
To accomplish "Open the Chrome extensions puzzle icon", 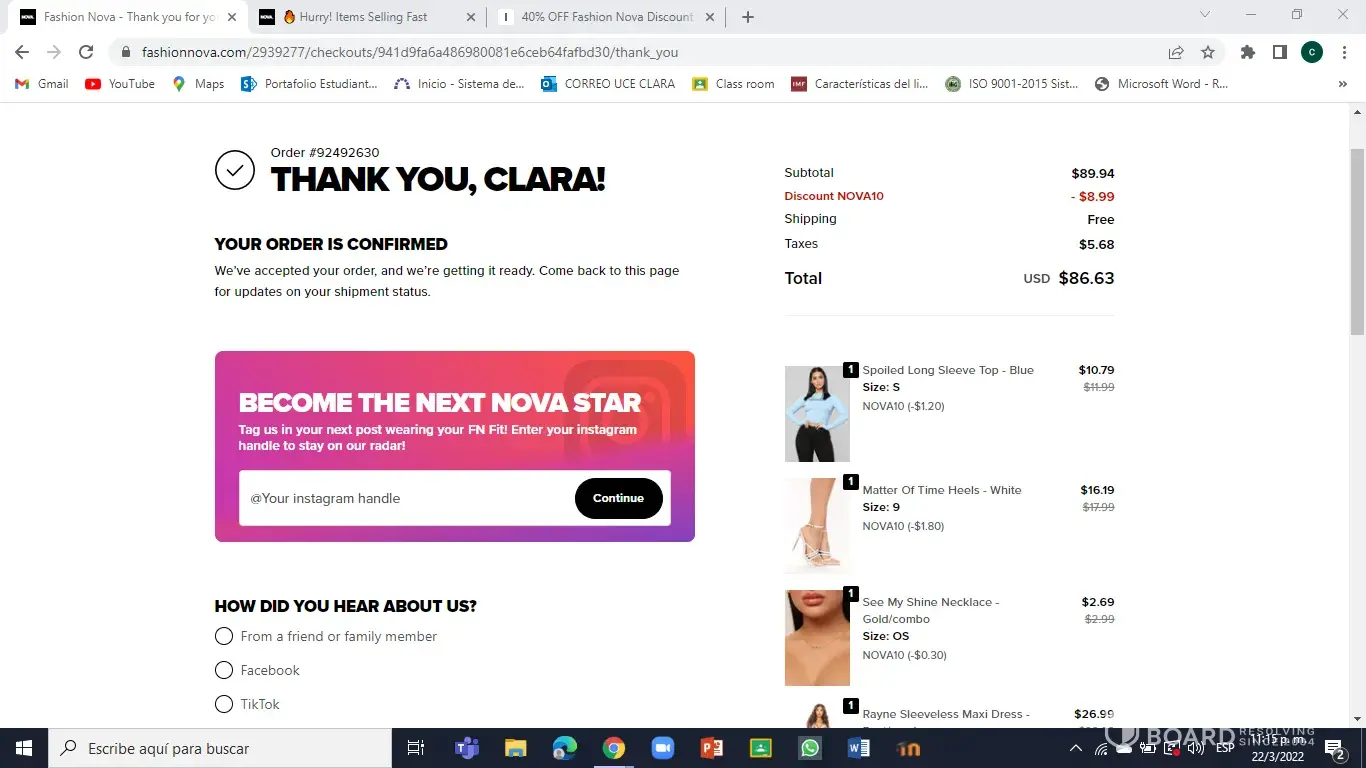I will click(x=1248, y=52).
